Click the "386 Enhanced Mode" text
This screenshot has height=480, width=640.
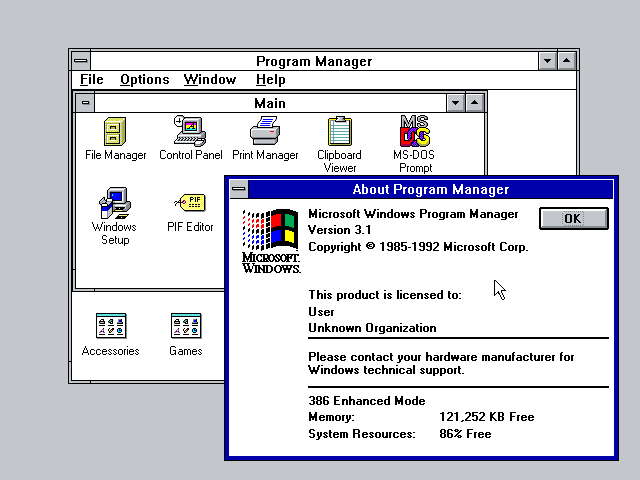coord(367,401)
